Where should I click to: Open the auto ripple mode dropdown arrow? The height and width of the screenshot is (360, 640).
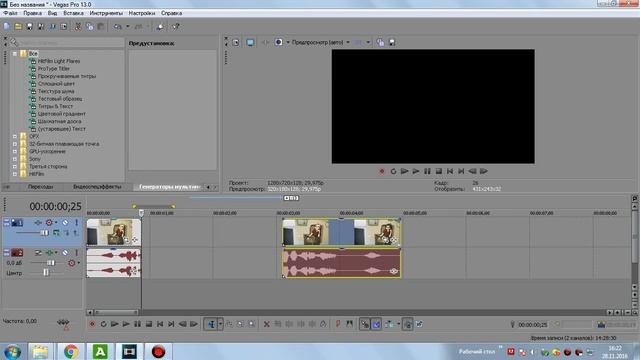pos(398,324)
